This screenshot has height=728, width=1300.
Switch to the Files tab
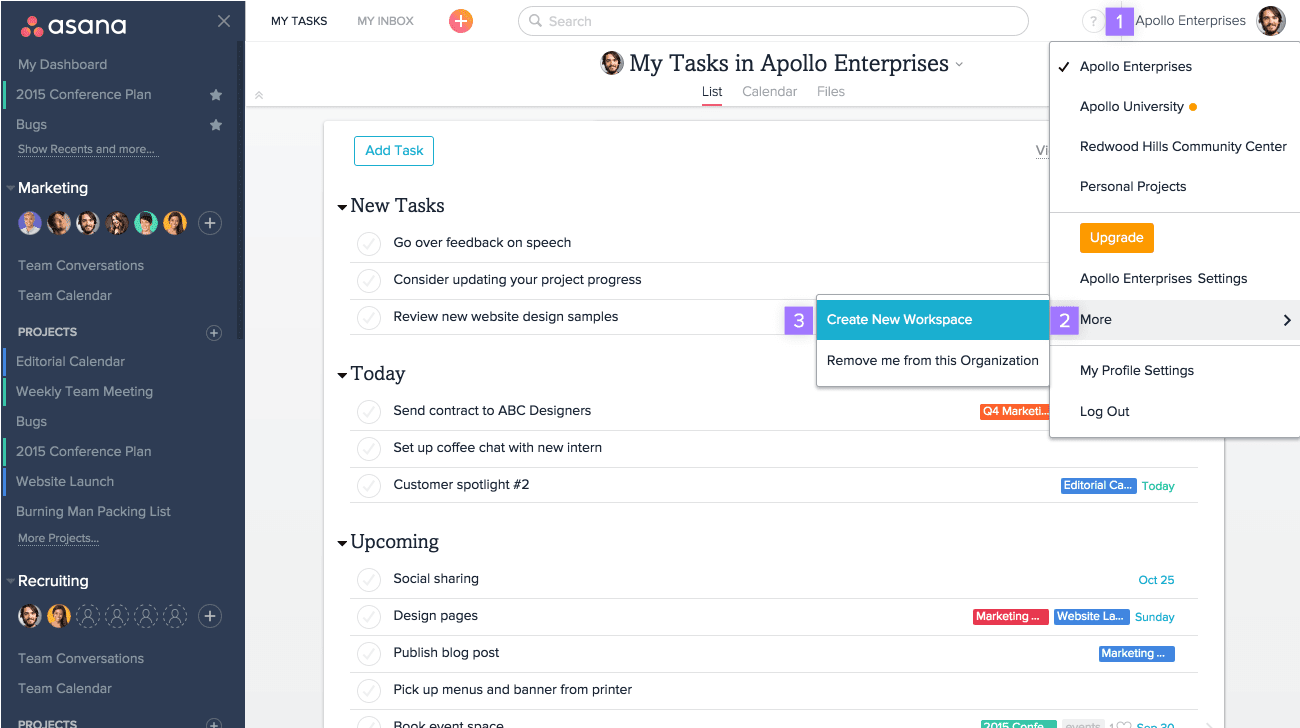point(830,92)
